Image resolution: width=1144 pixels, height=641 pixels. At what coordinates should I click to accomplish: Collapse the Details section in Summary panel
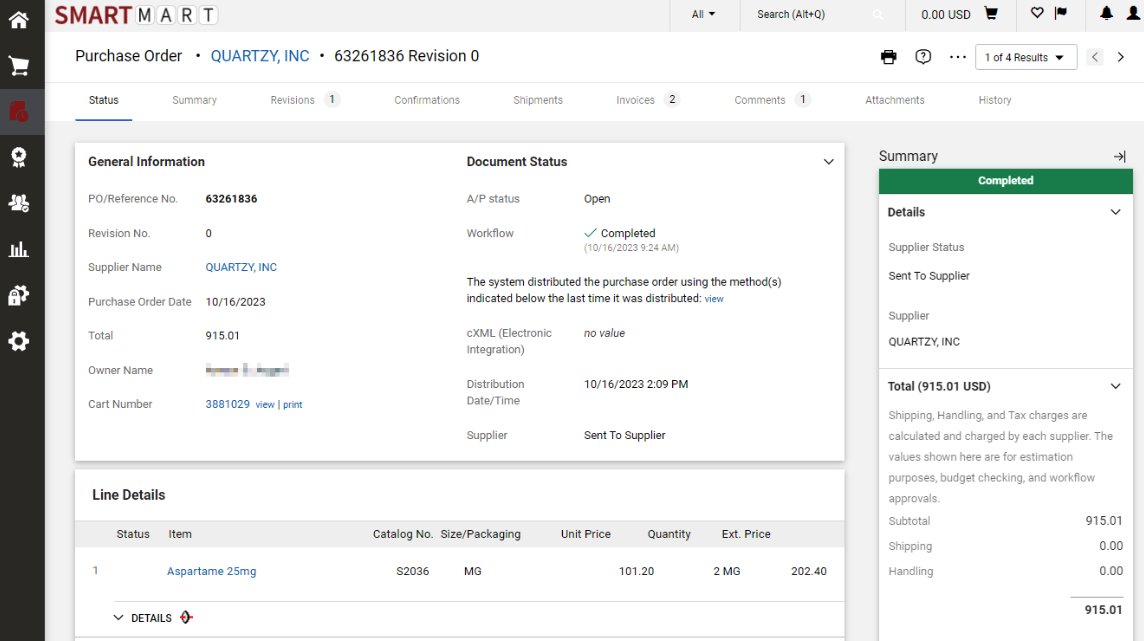(1115, 212)
